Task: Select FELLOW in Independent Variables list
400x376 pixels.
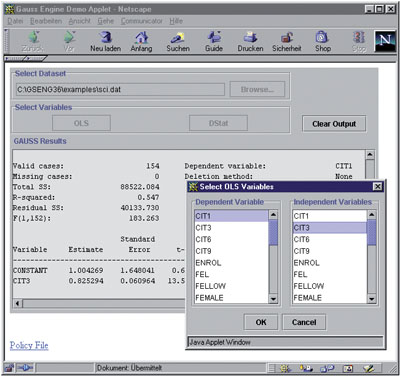Action: pyautogui.click(x=330, y=286)
